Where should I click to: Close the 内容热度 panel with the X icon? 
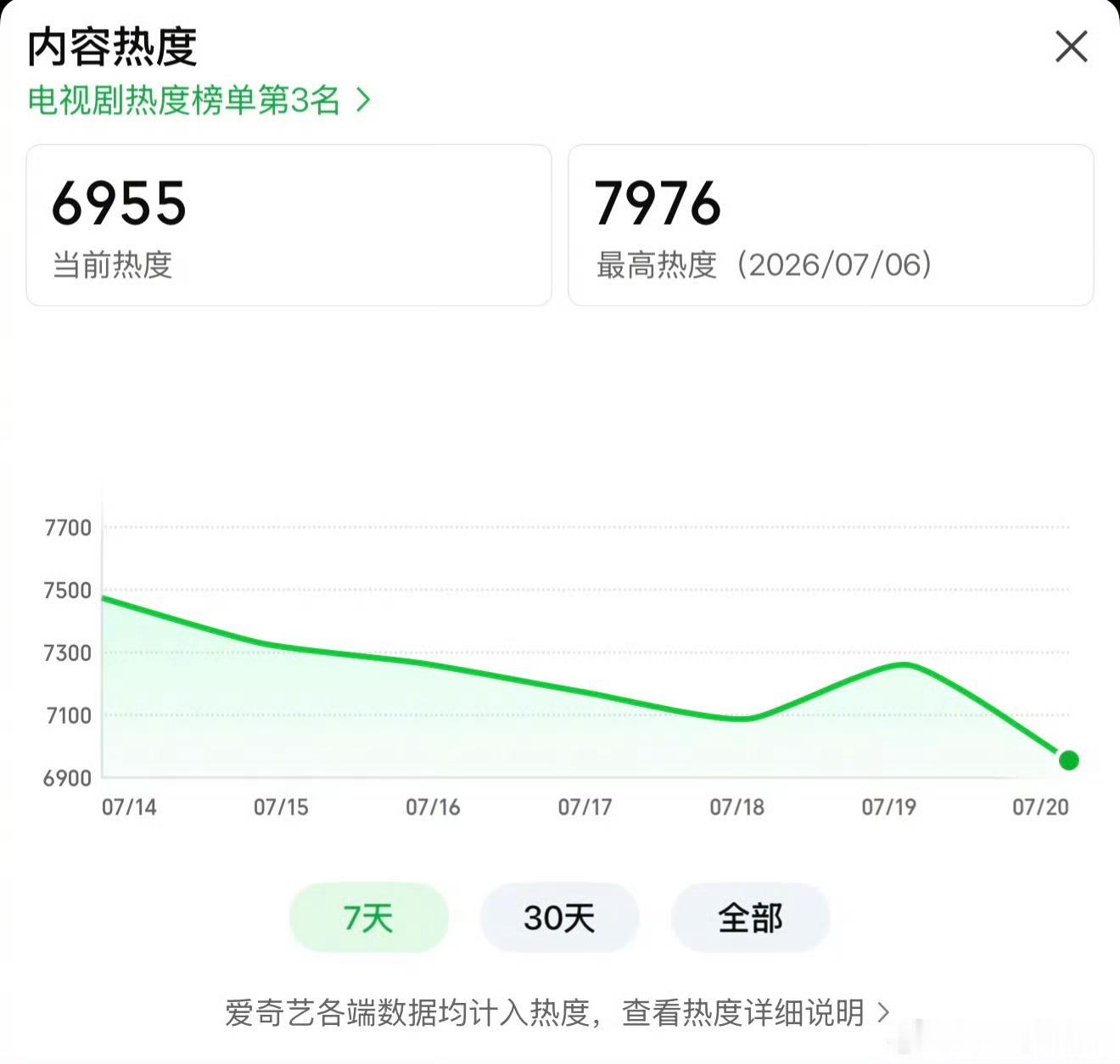[x=1071, y=47]
